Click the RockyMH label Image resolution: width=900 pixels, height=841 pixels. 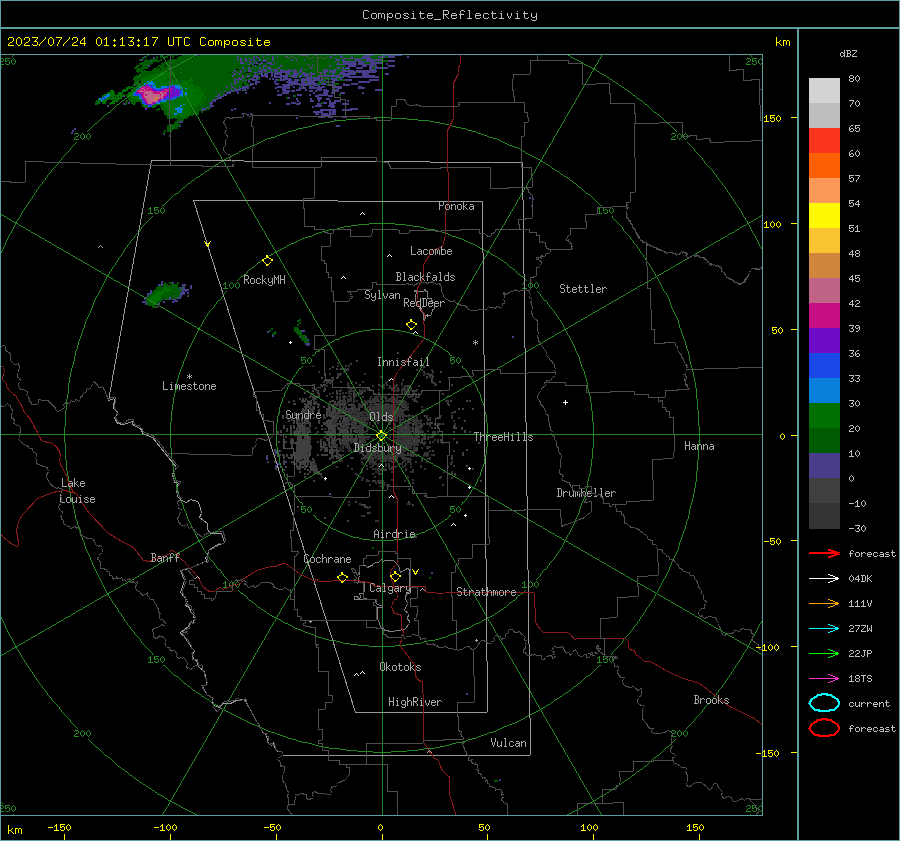pos(264,280)
